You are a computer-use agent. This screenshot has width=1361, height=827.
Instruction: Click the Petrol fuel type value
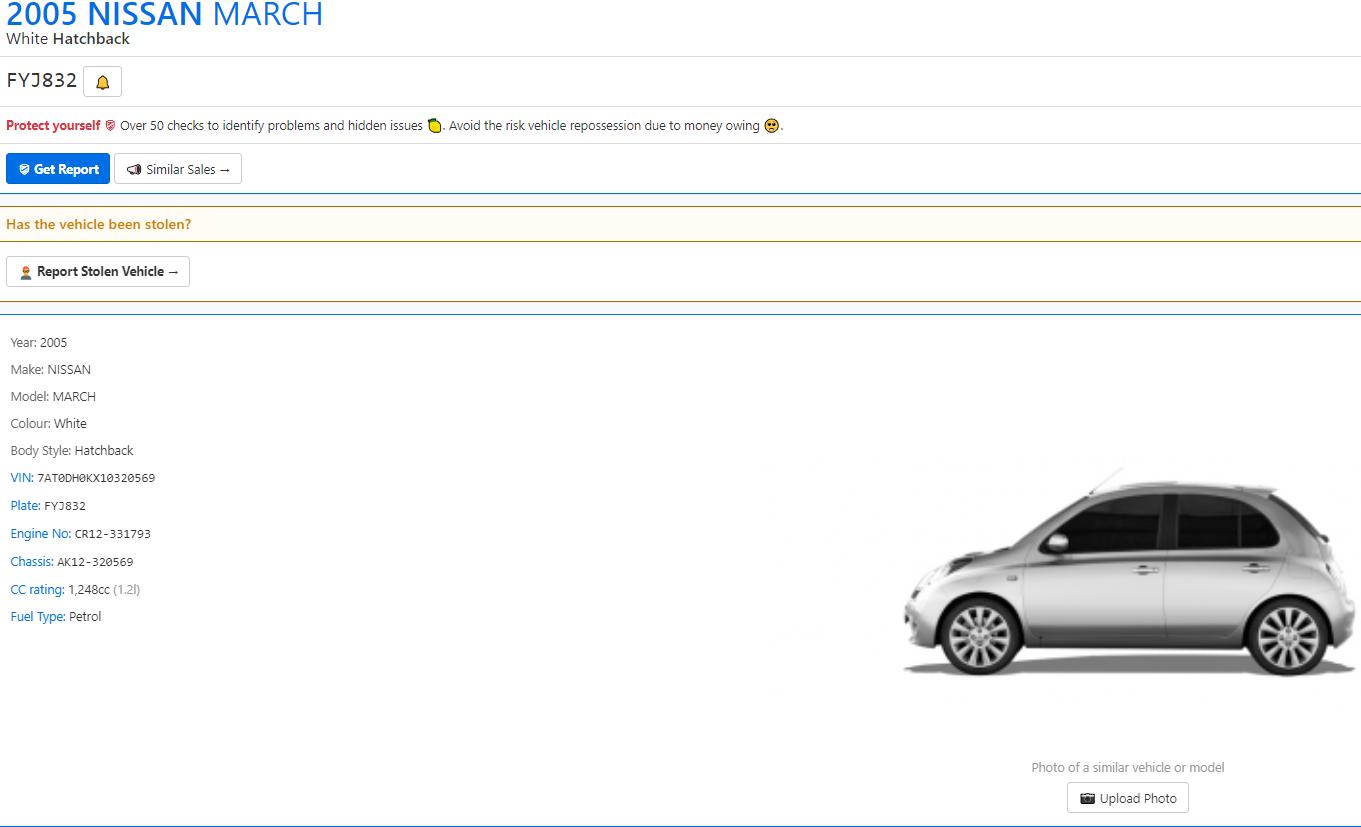(85, 617)
